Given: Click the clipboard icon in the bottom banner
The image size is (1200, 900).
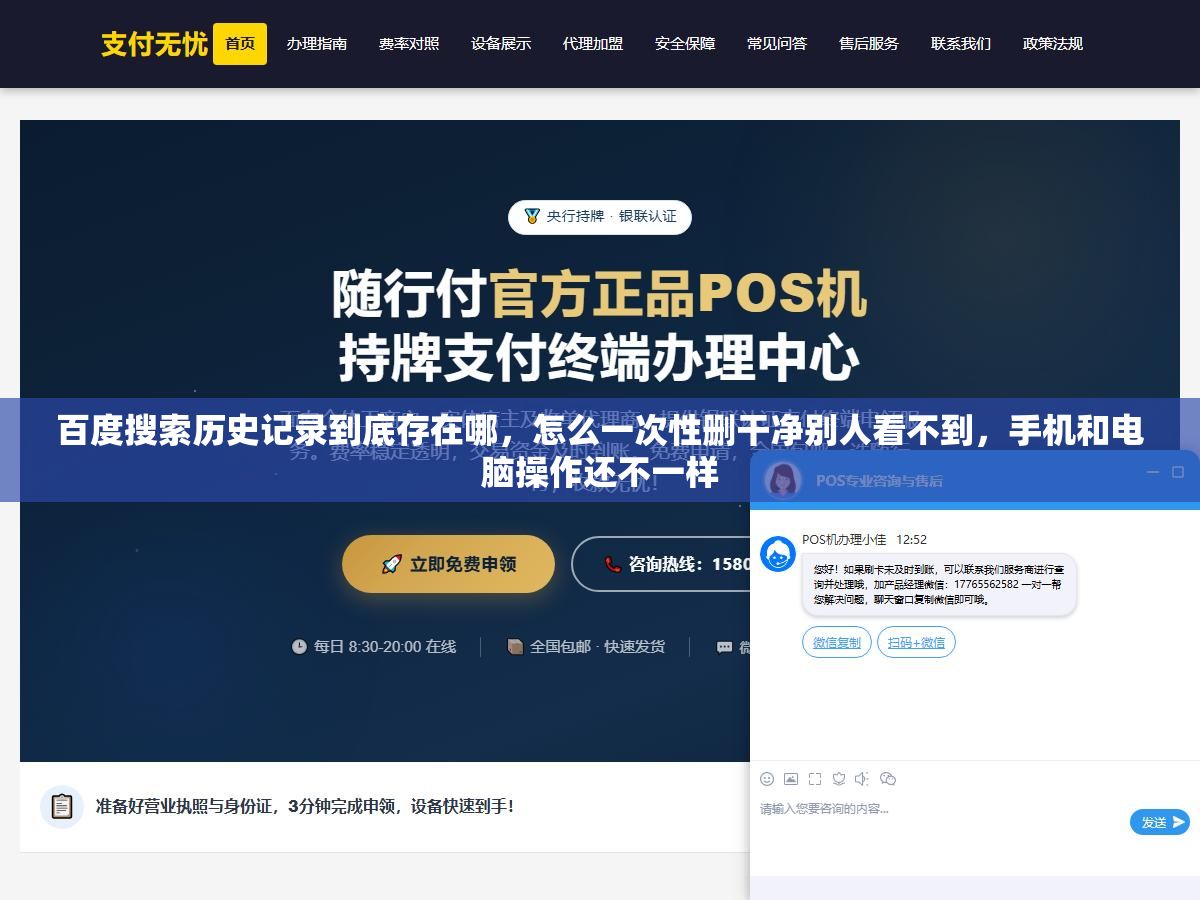Looking at the screenshot, I should pos(62,807).
